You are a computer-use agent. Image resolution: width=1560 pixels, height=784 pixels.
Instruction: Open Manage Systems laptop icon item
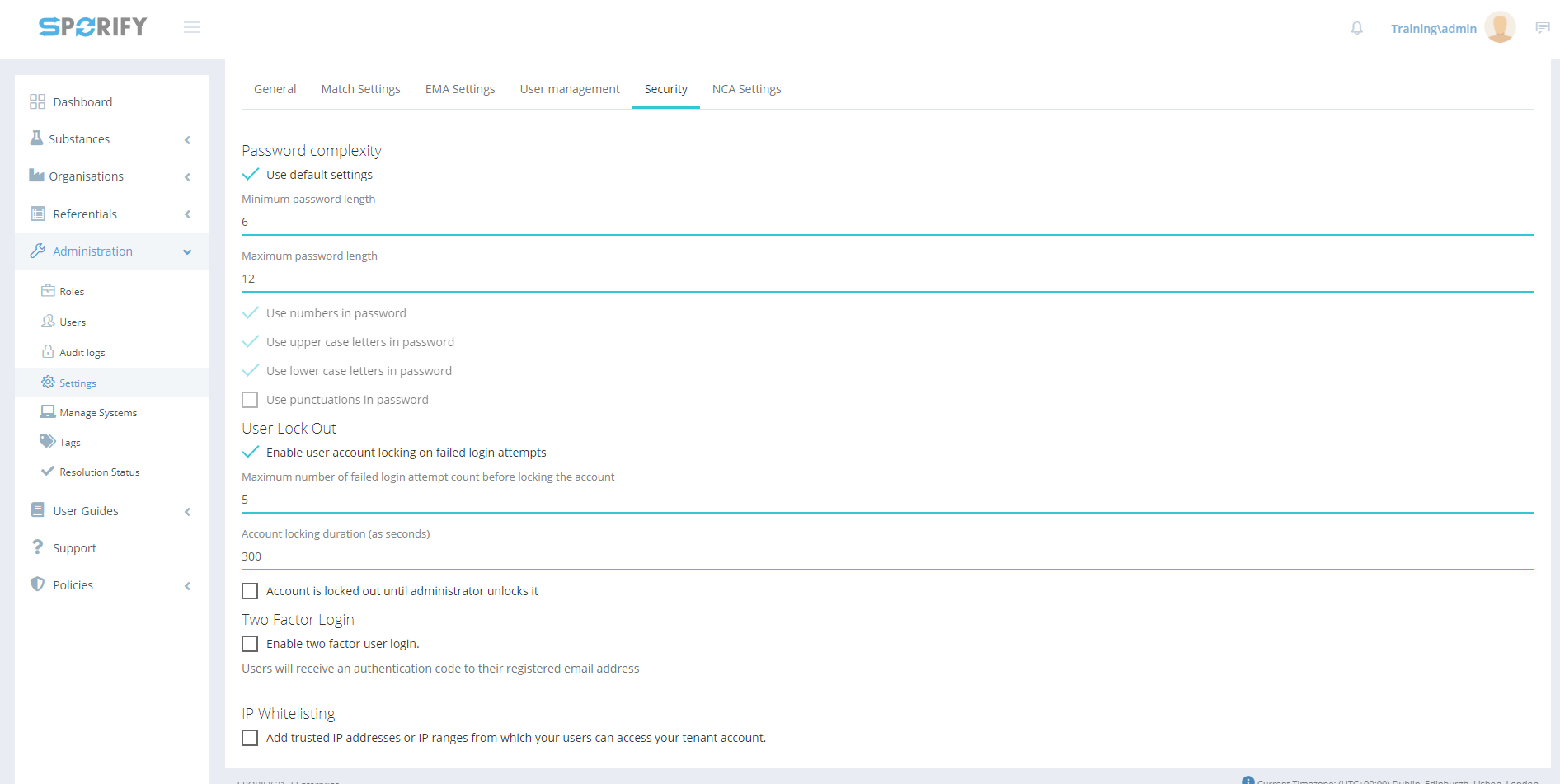point(49,412)
